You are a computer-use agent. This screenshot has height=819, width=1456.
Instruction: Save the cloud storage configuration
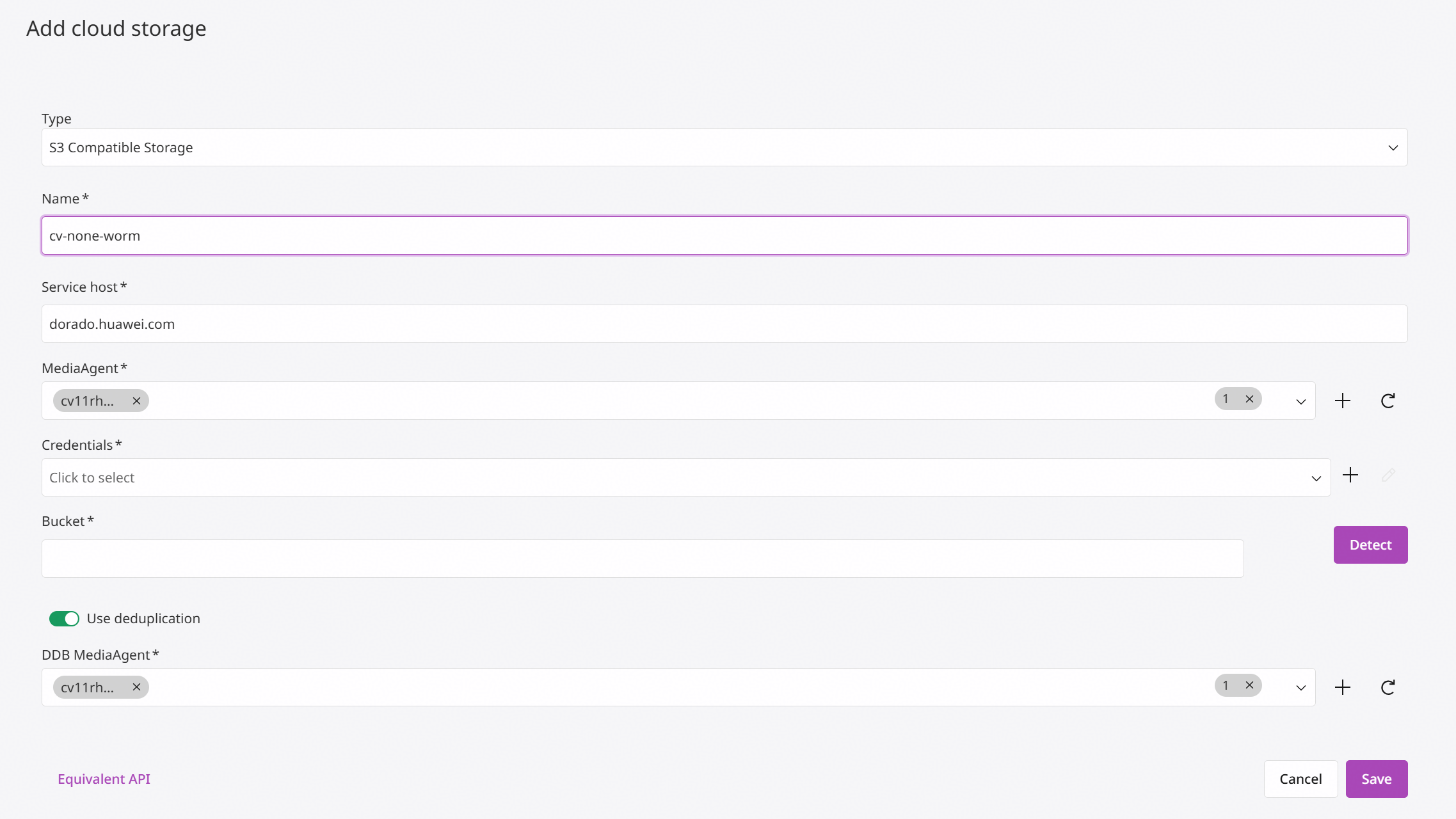[x=1377, y=779]
